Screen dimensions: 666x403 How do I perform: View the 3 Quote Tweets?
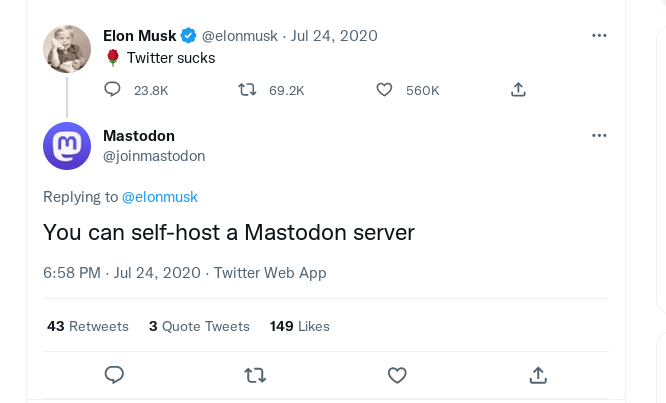click(x=199, y=326)
